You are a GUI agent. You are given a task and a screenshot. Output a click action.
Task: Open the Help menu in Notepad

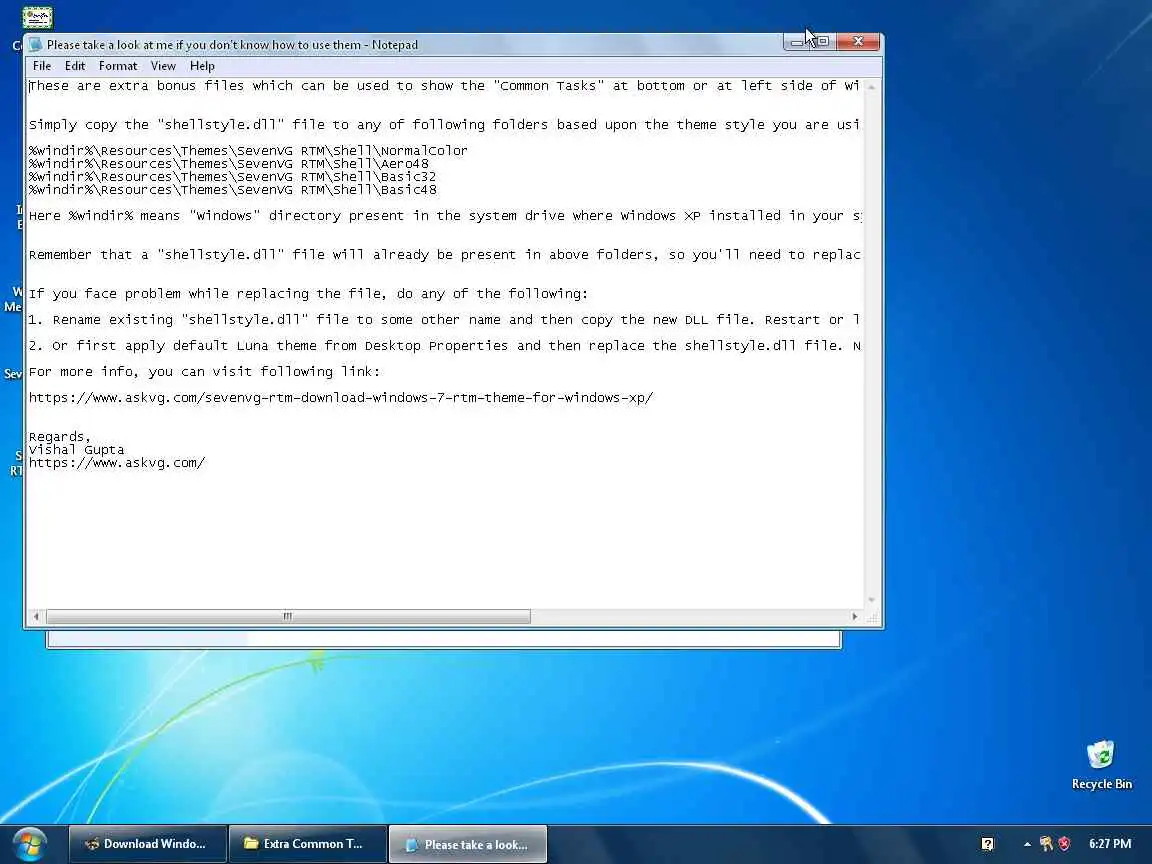click(202, 66)
